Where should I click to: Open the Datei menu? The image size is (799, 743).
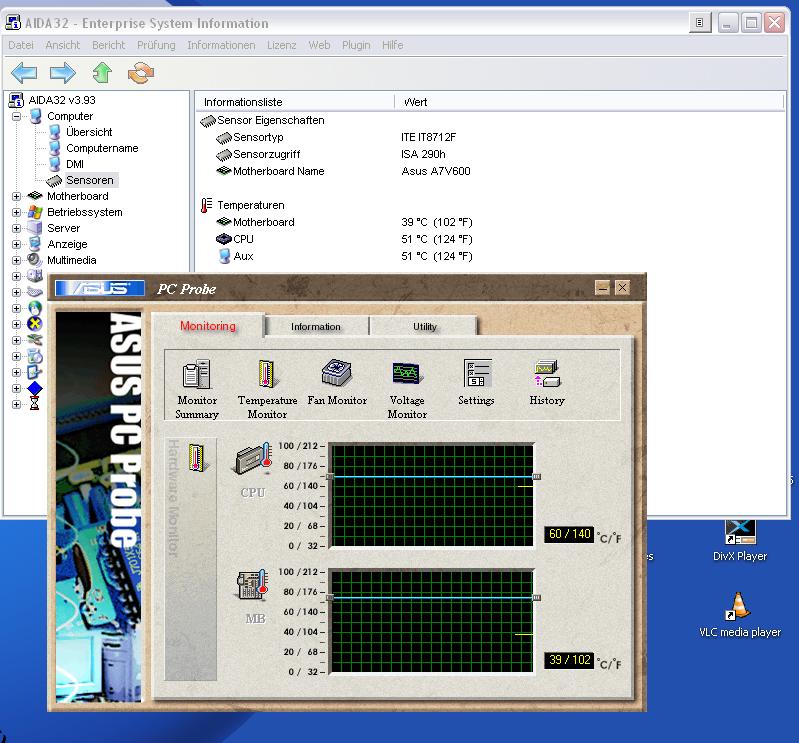tap(21, 45)
